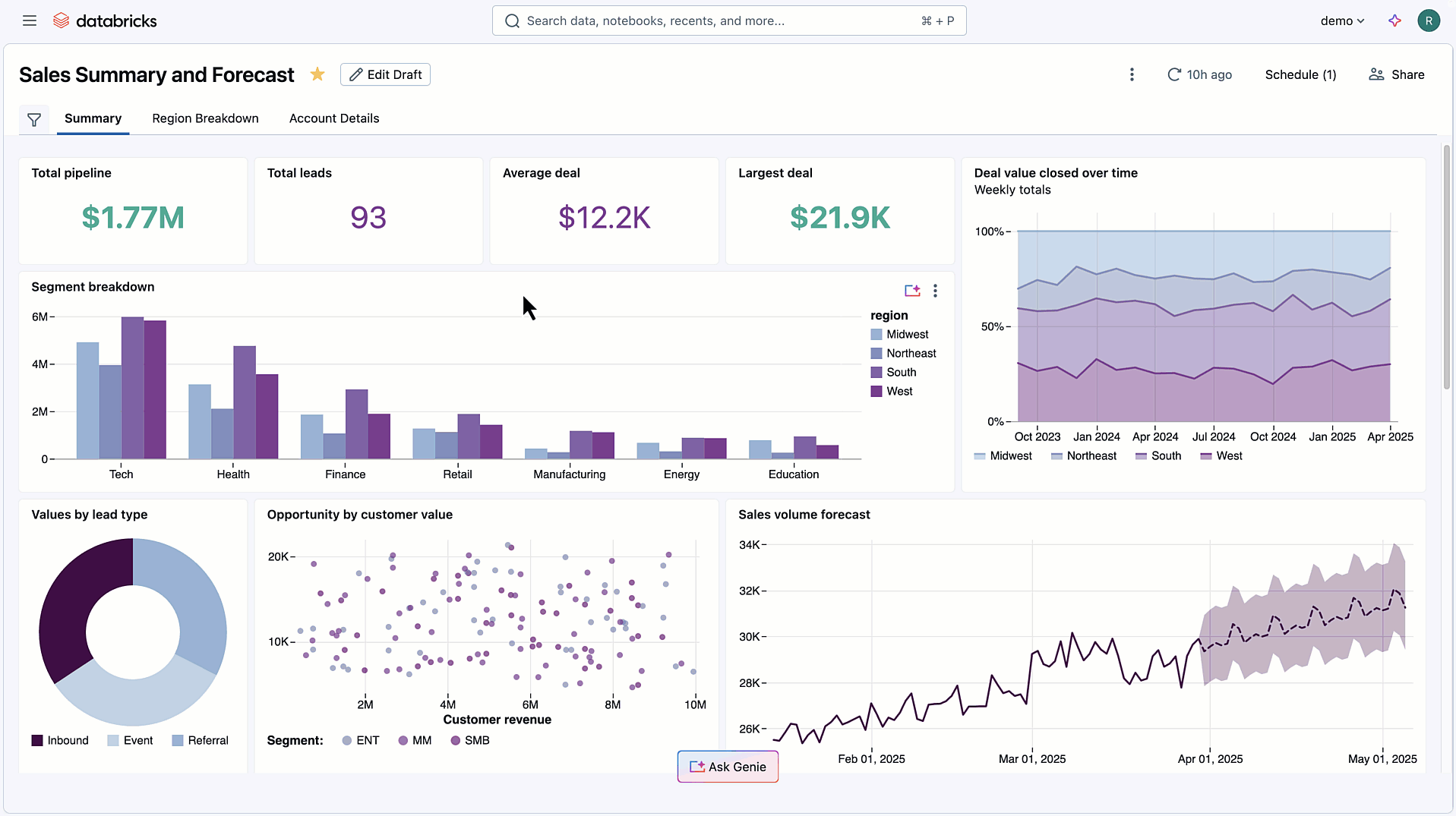Switch to the Region Breakdown tab
The height and width of the screenshot is (816, 1456).
click(x=204, y=118)
